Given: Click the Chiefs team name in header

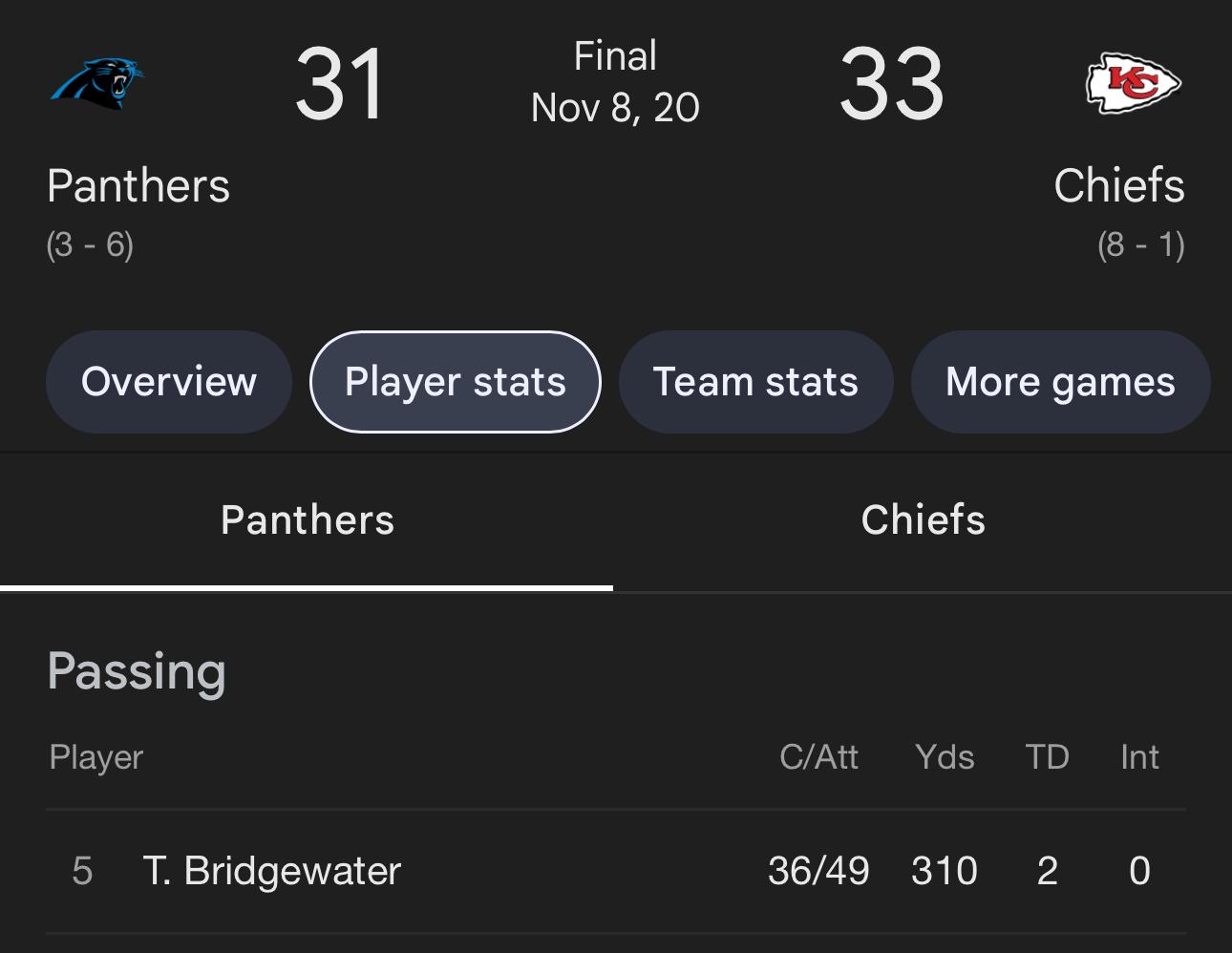Looking at the screenshot, I should click(x=1118, y=186).
